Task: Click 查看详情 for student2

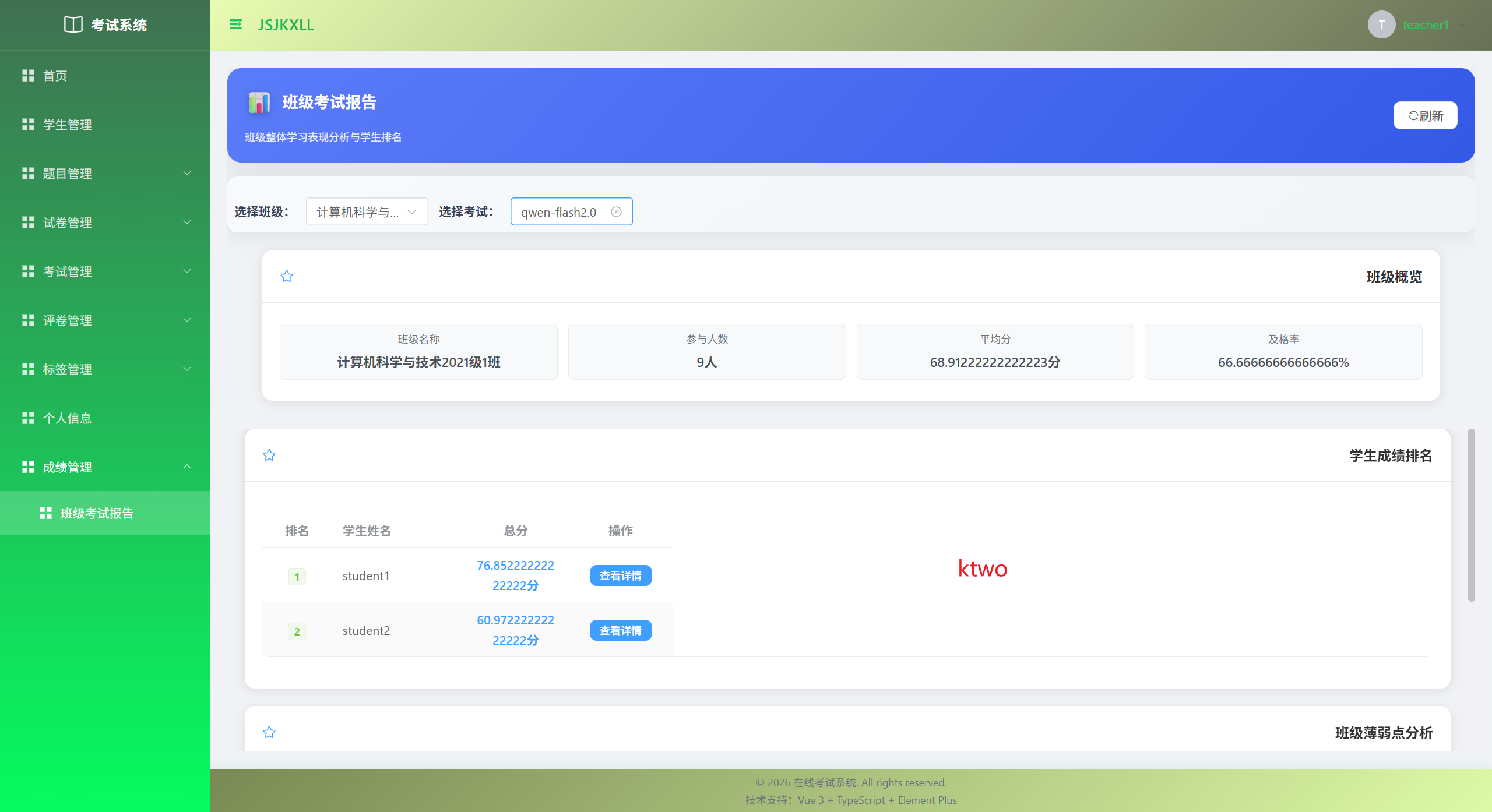Action: (620, 630)
